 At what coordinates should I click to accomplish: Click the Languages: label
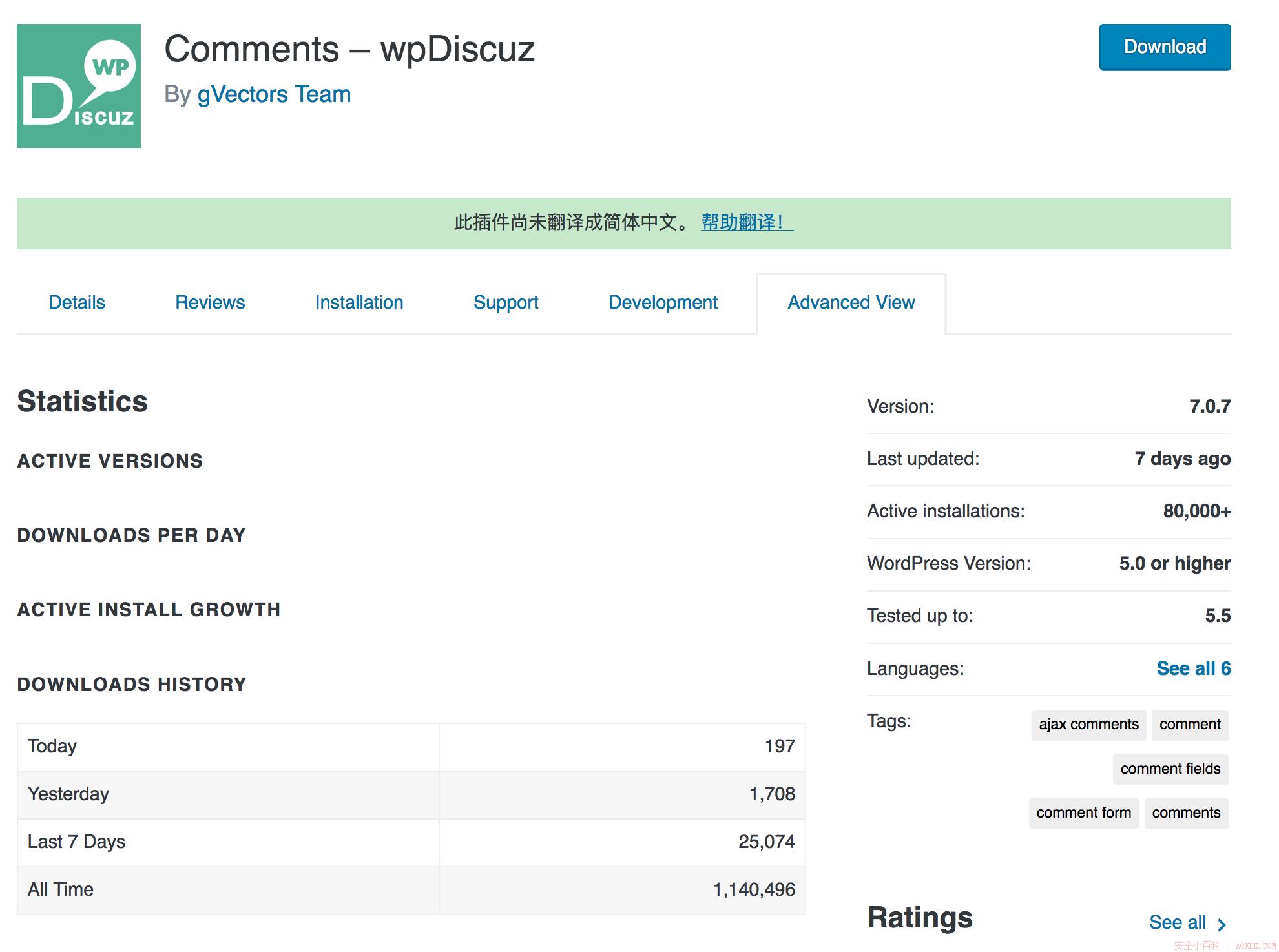[915, 669]
